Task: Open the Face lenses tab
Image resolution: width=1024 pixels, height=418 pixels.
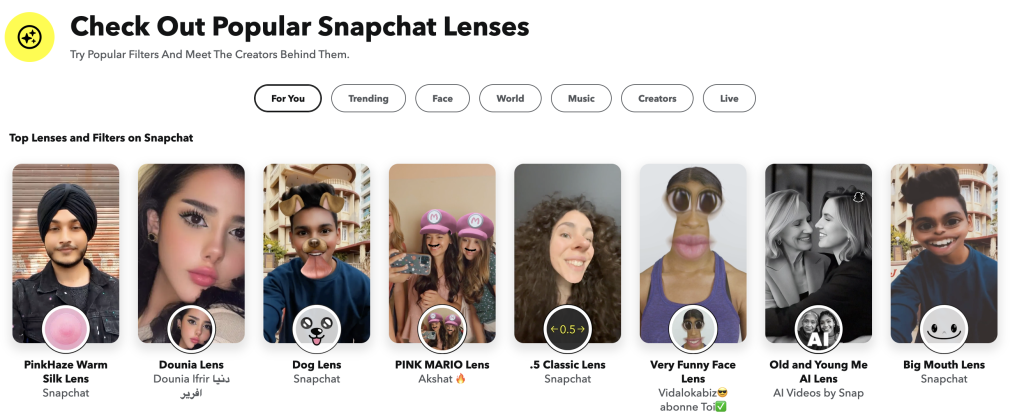Action: (442, 99)
